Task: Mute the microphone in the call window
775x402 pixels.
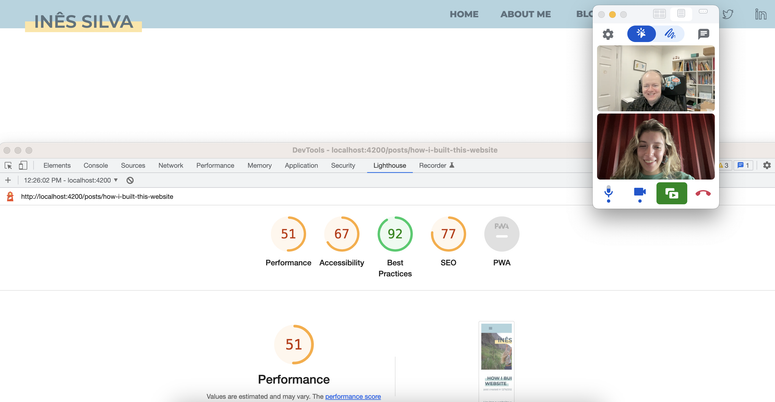Action: (608, 193)
